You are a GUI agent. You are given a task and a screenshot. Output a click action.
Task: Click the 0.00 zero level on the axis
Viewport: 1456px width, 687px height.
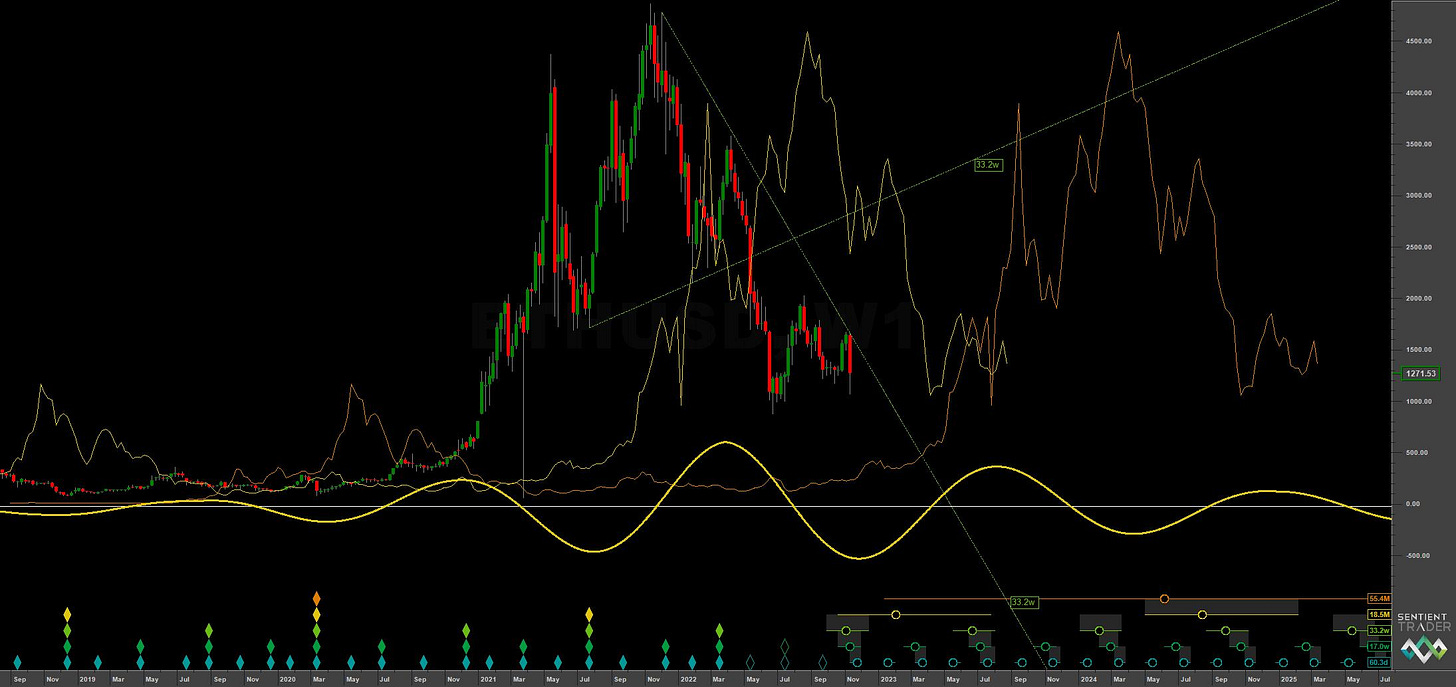tap(1413, 504)
